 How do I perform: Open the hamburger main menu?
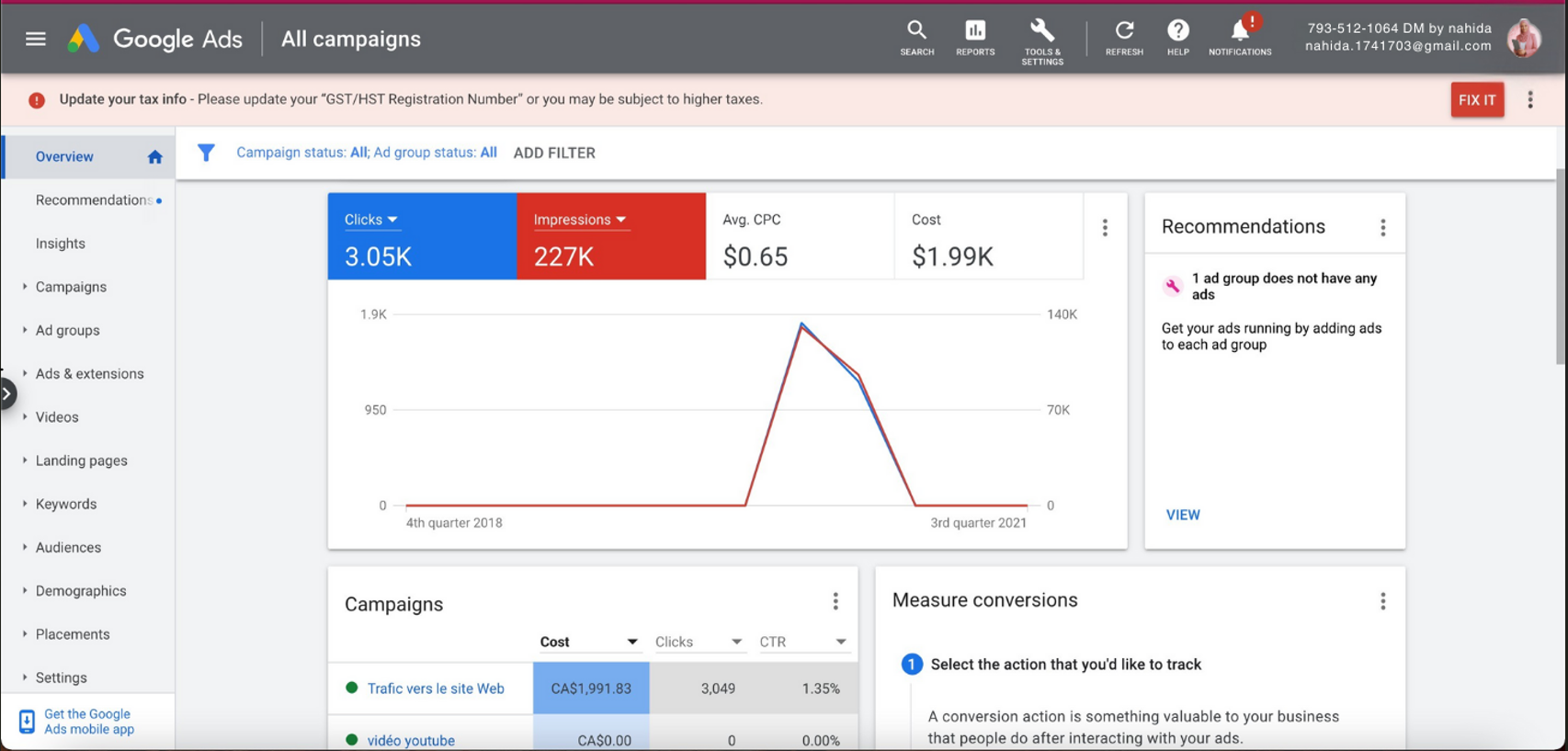35,39
